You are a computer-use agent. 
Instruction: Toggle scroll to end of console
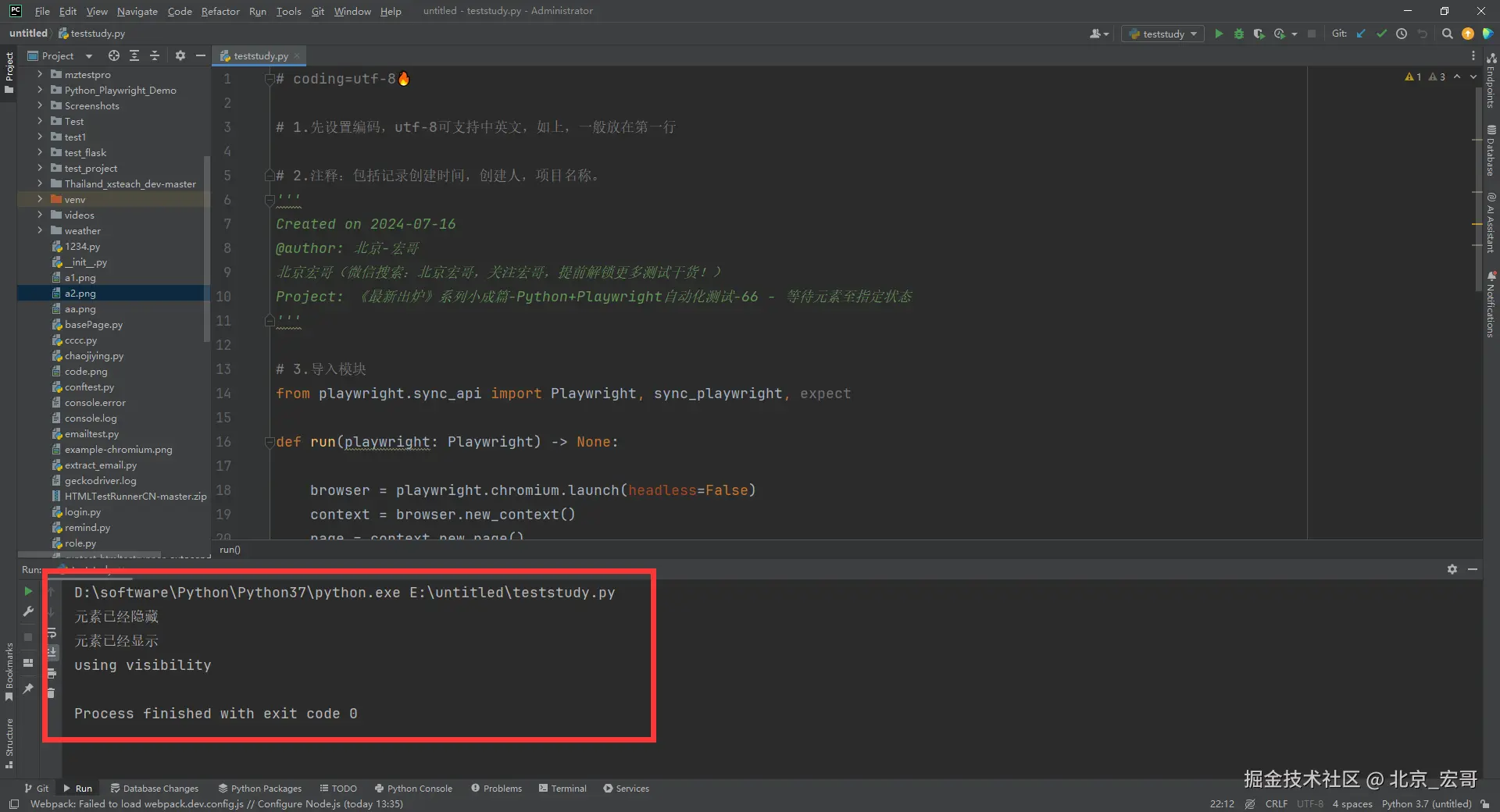(51, 653)
